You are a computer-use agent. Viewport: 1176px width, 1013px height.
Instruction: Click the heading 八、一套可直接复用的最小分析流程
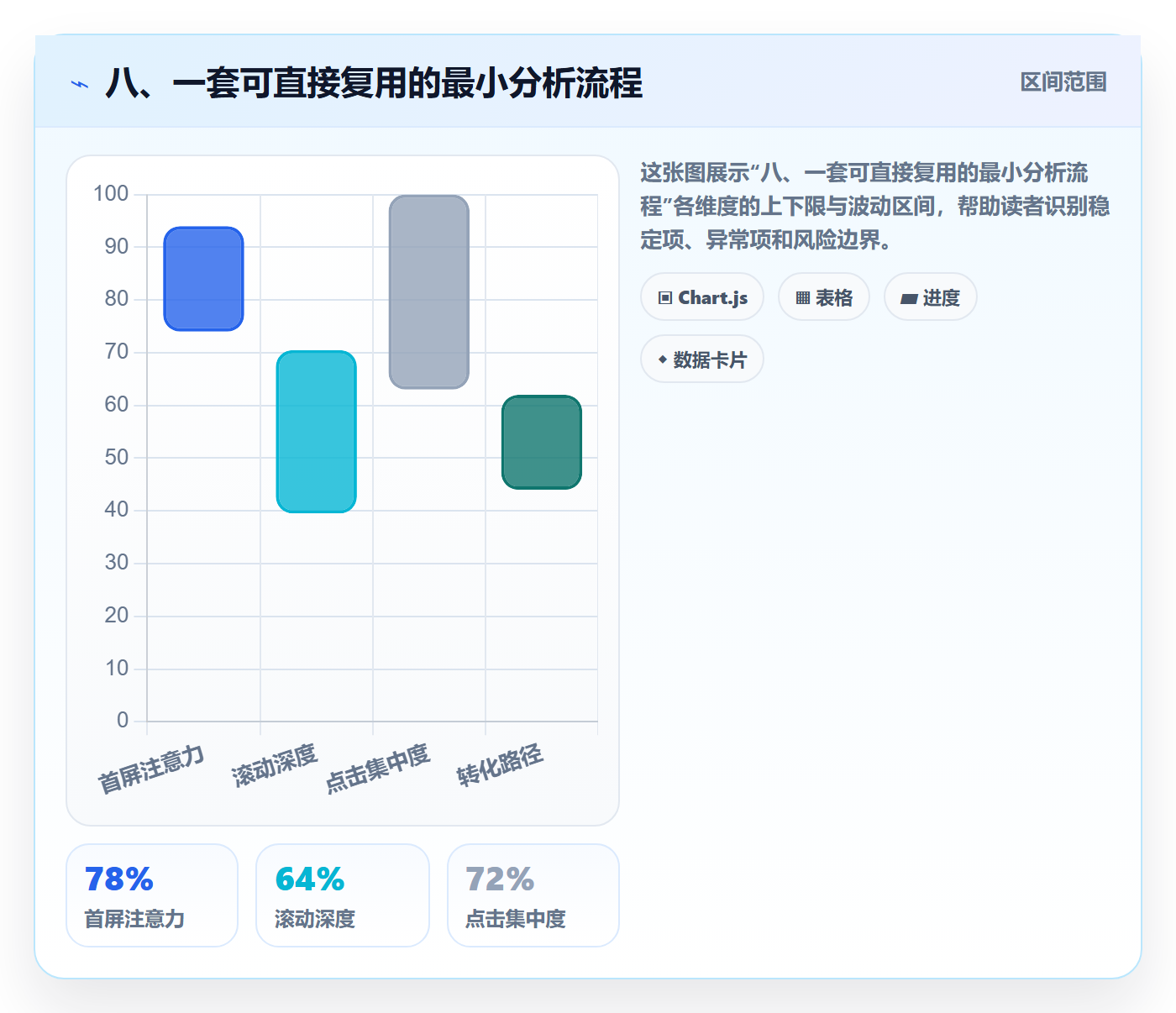[374, 83]
